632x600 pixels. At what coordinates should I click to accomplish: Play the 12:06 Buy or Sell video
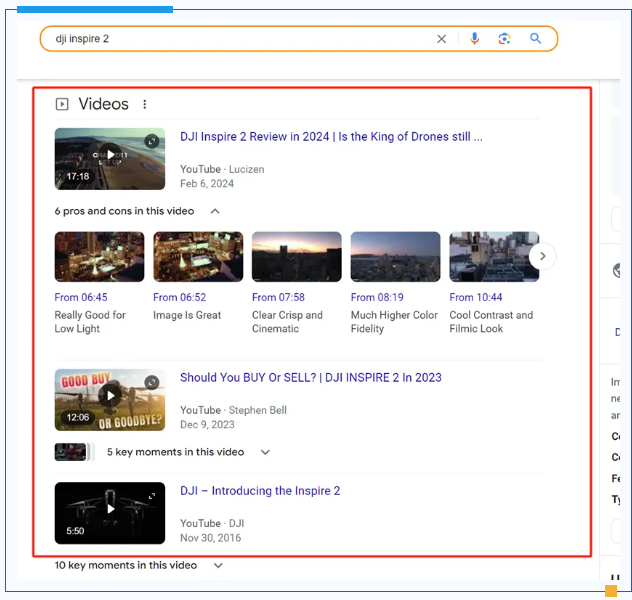[110, 400]
